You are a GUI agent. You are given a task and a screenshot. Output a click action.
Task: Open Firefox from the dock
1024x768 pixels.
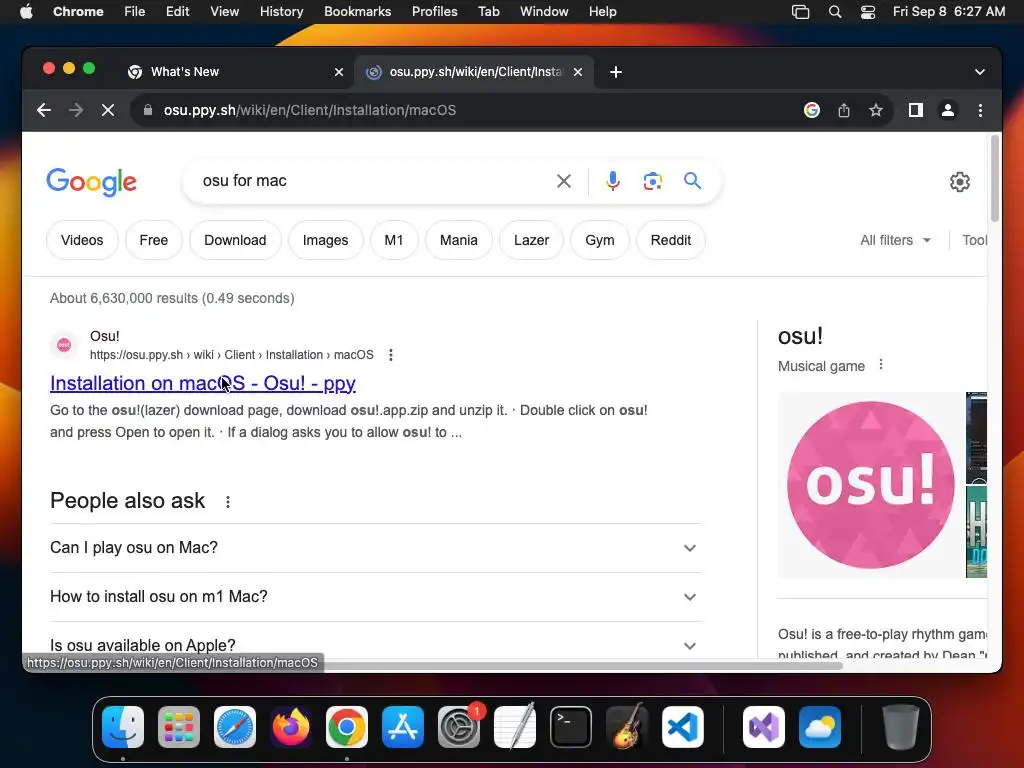(291, 727)
